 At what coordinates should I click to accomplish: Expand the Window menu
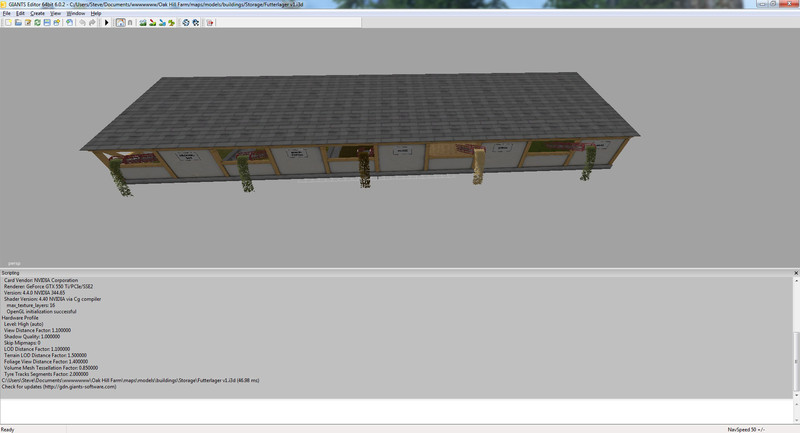pyautogui.click(x=76, y=13)
